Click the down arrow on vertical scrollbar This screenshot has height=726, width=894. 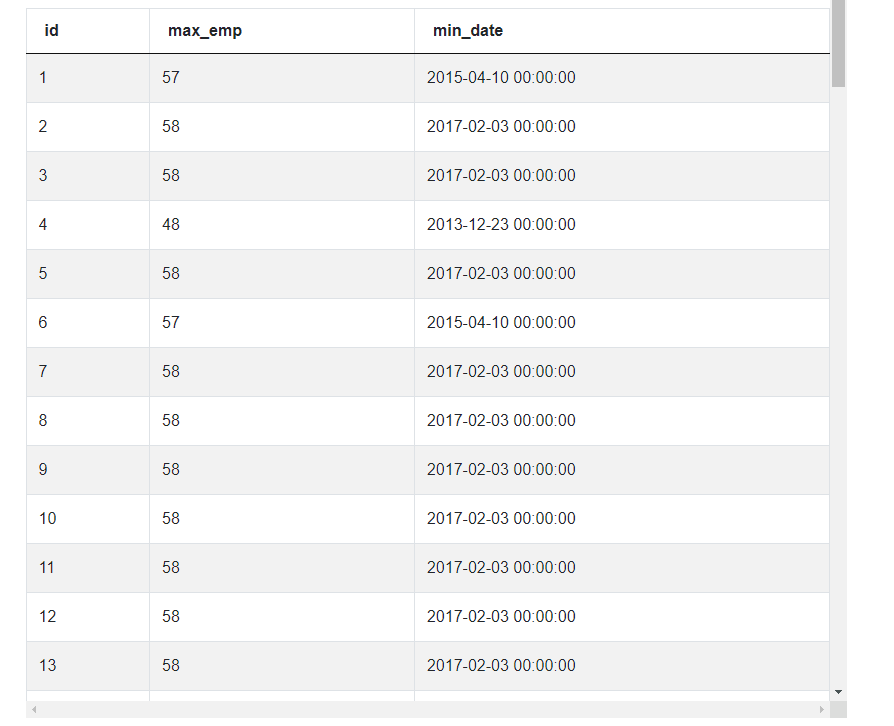click(839, 690)
